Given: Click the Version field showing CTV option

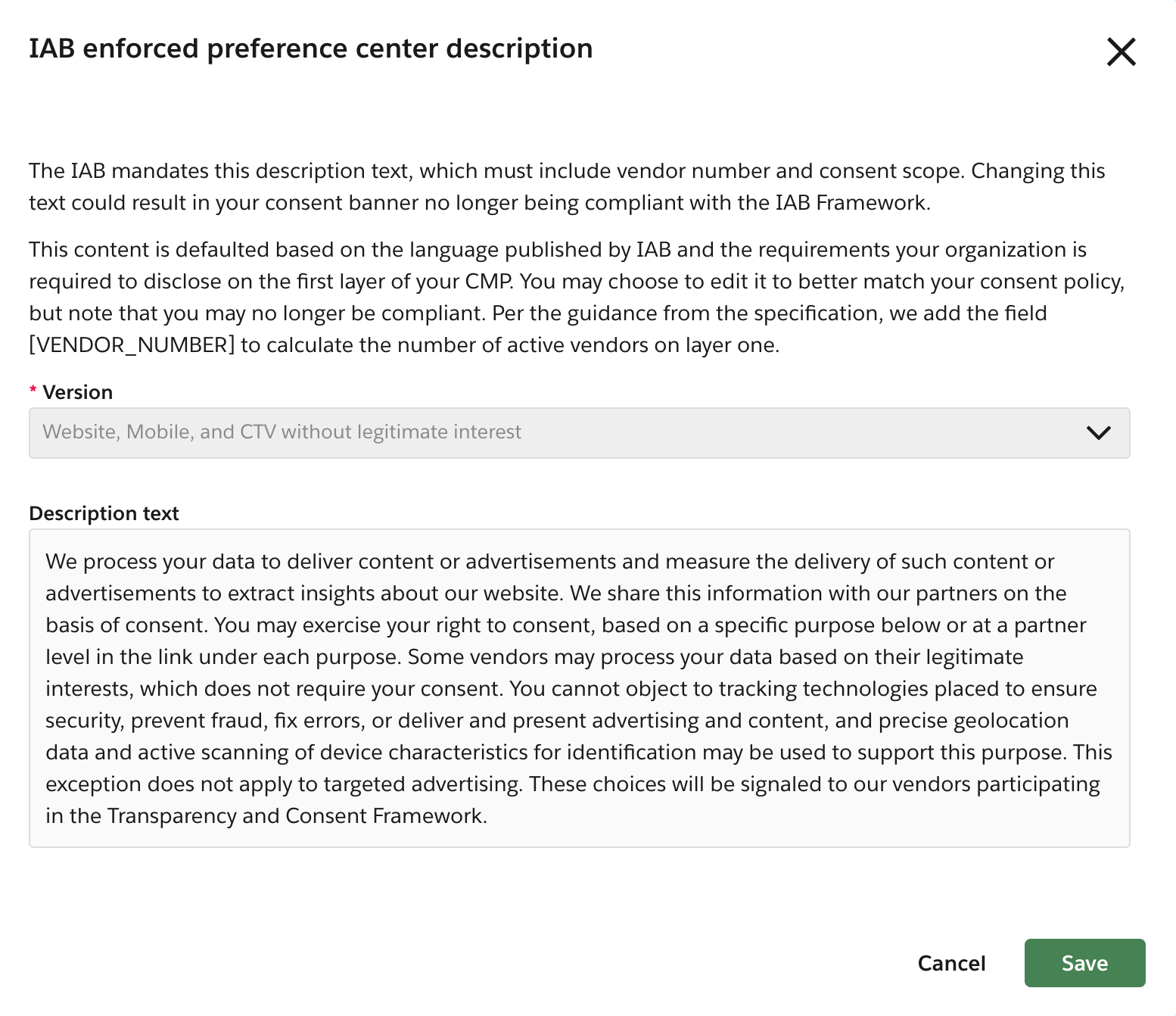Looking at the screenshot, I should tap(579, 433).
